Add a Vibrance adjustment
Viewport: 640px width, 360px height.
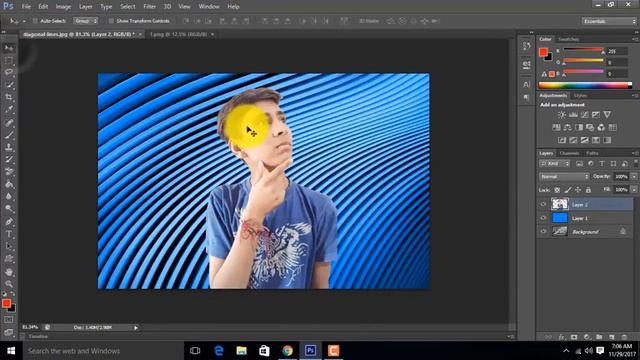[x=607, y=115]
